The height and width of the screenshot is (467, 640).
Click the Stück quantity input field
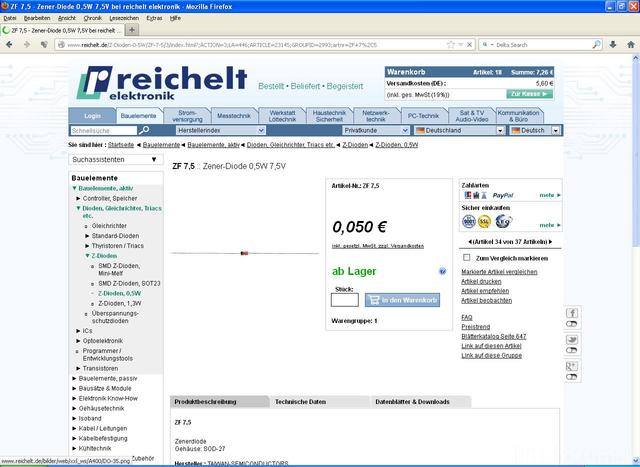pos(344,299)
